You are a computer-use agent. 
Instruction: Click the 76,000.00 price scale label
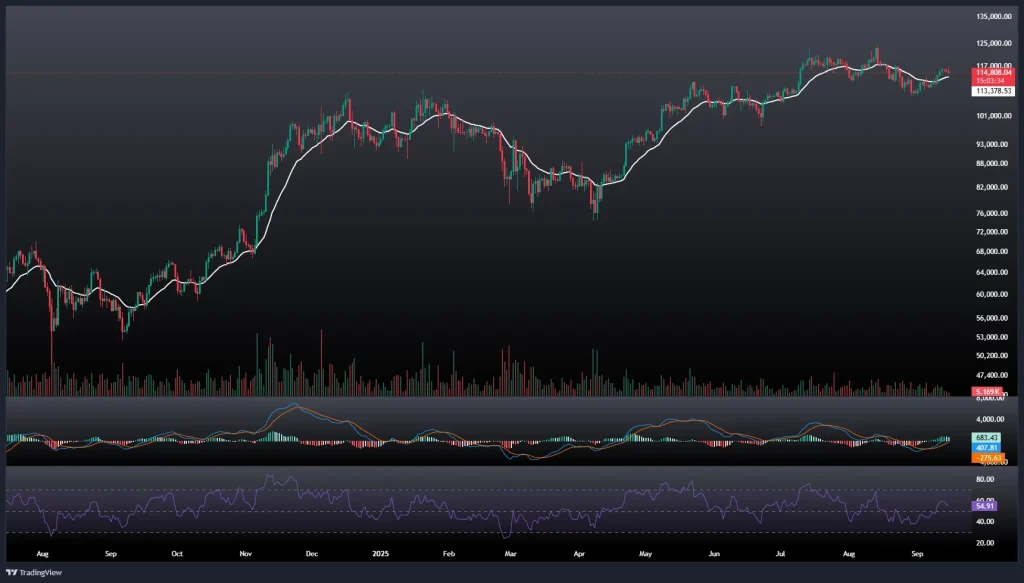[991, 213]
